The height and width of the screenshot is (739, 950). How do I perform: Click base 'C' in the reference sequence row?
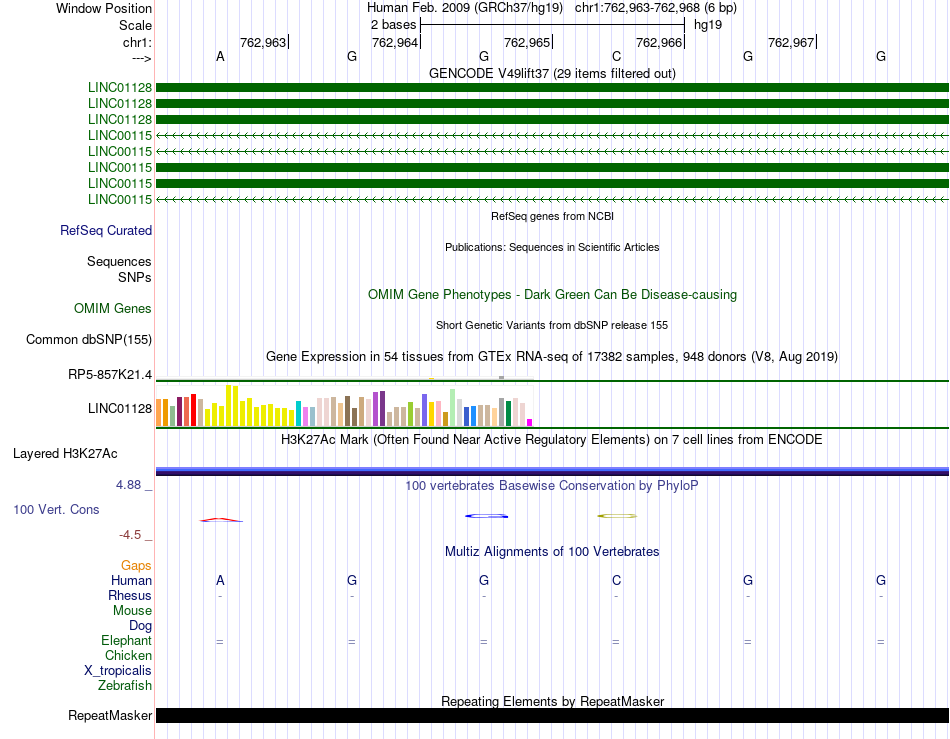(616, 56)
